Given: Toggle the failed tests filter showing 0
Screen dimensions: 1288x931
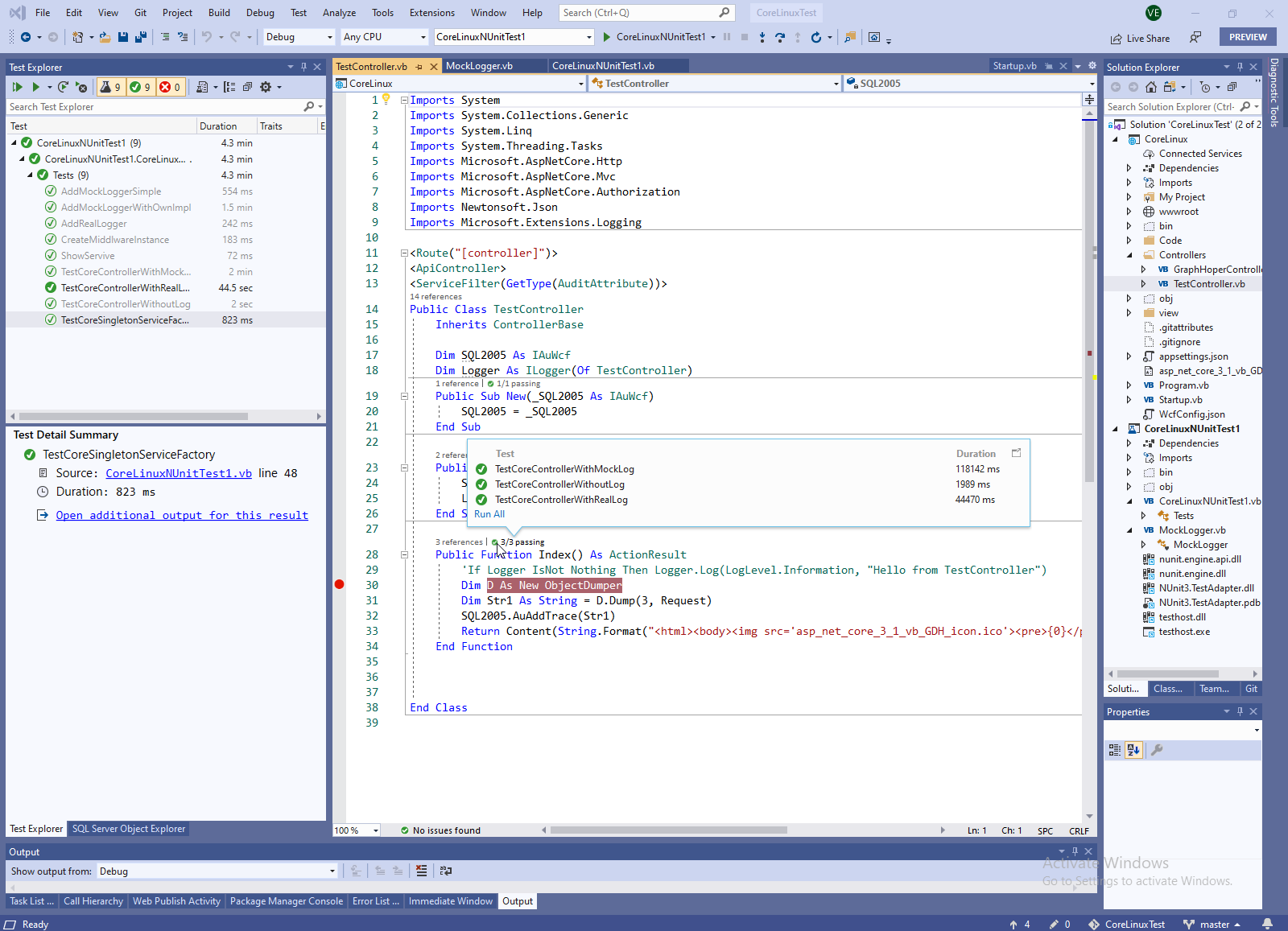Looking at the screenshot, I should (x=170, y=87).
